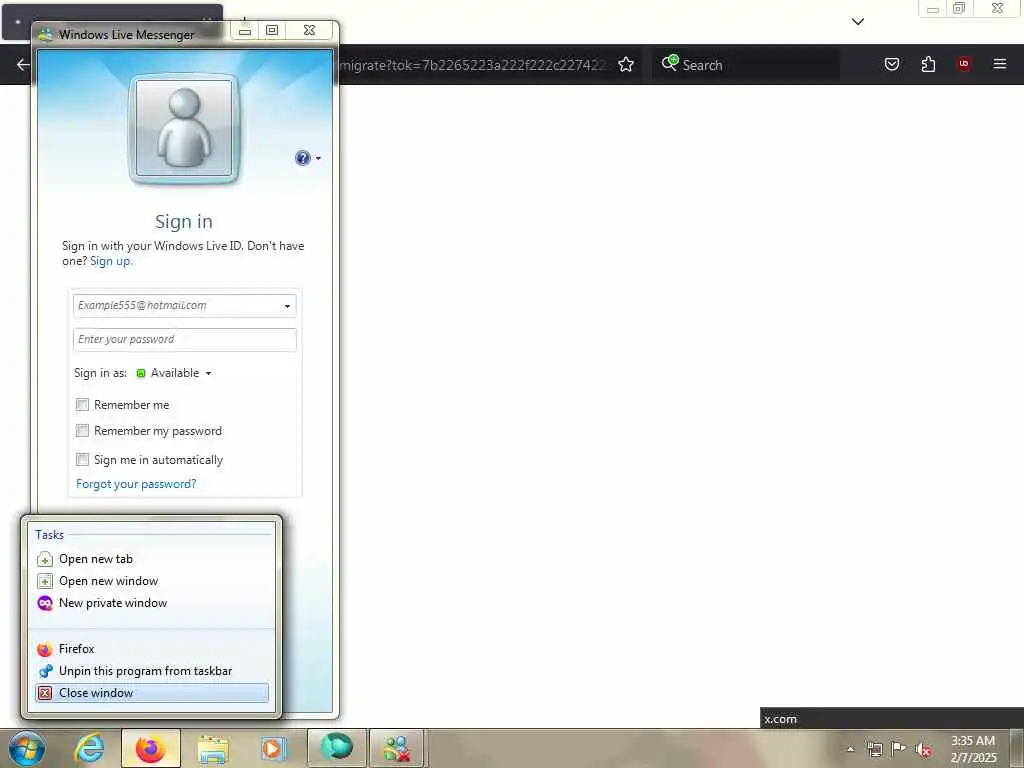This screenshot has height=768, width=1024.
Task: Click the network tray icon
Action: [875, 749]
